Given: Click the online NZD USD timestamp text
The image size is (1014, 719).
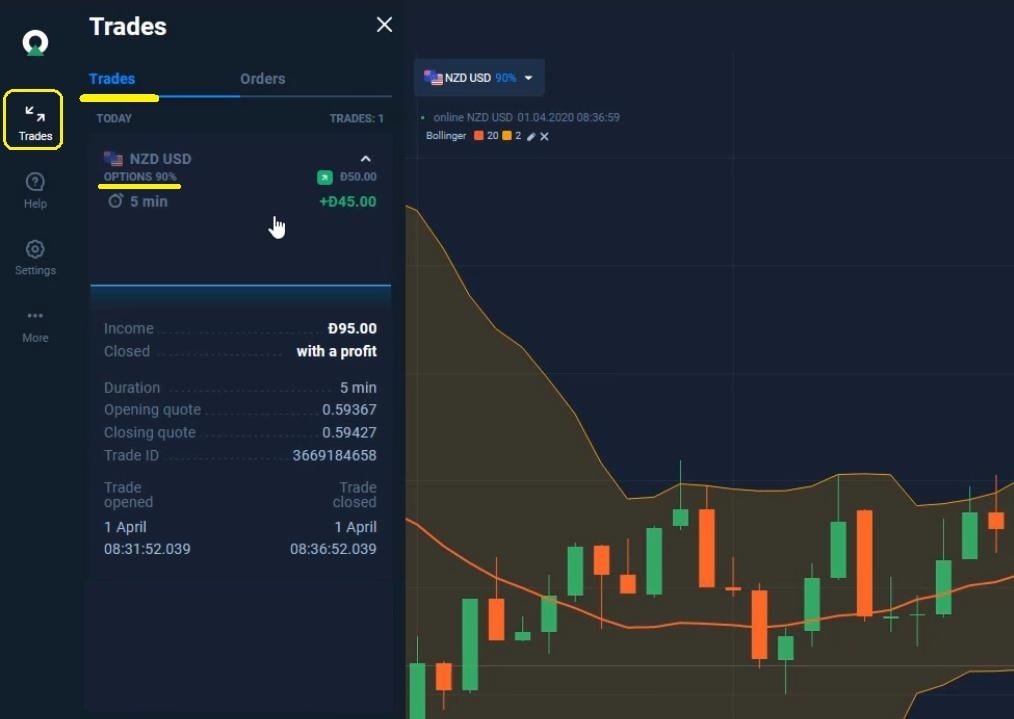Looking at the screenshot, I should tap(526, 117).
